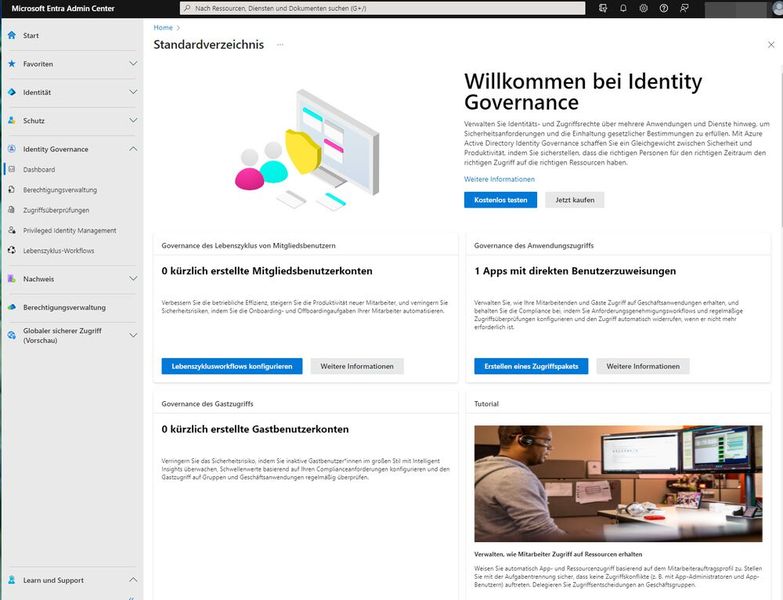This screenshot has height=600, width=783.
Task: Click 'Governance des Anwendungszugriffs' card title
Action: click(534, 245)
